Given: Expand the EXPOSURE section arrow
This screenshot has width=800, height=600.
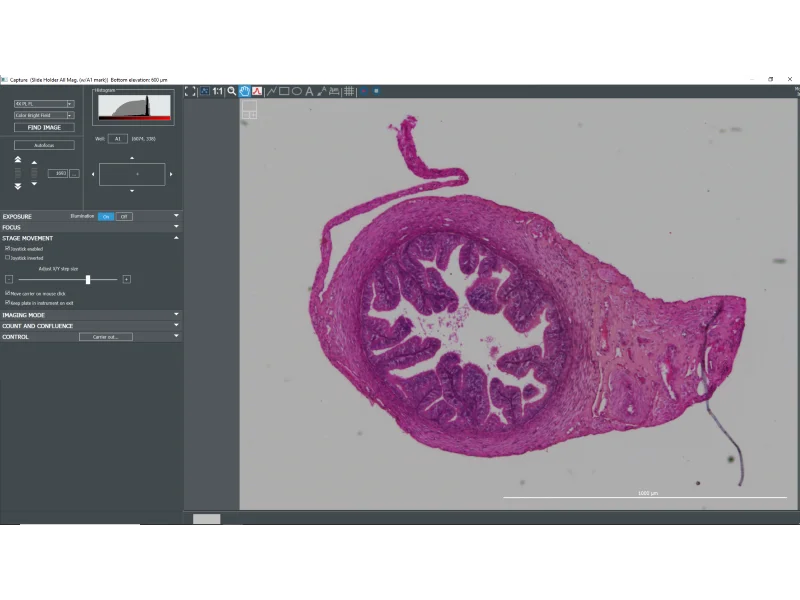Looking at the screenshot, I should pyautogui.click(x=176, y=216).
